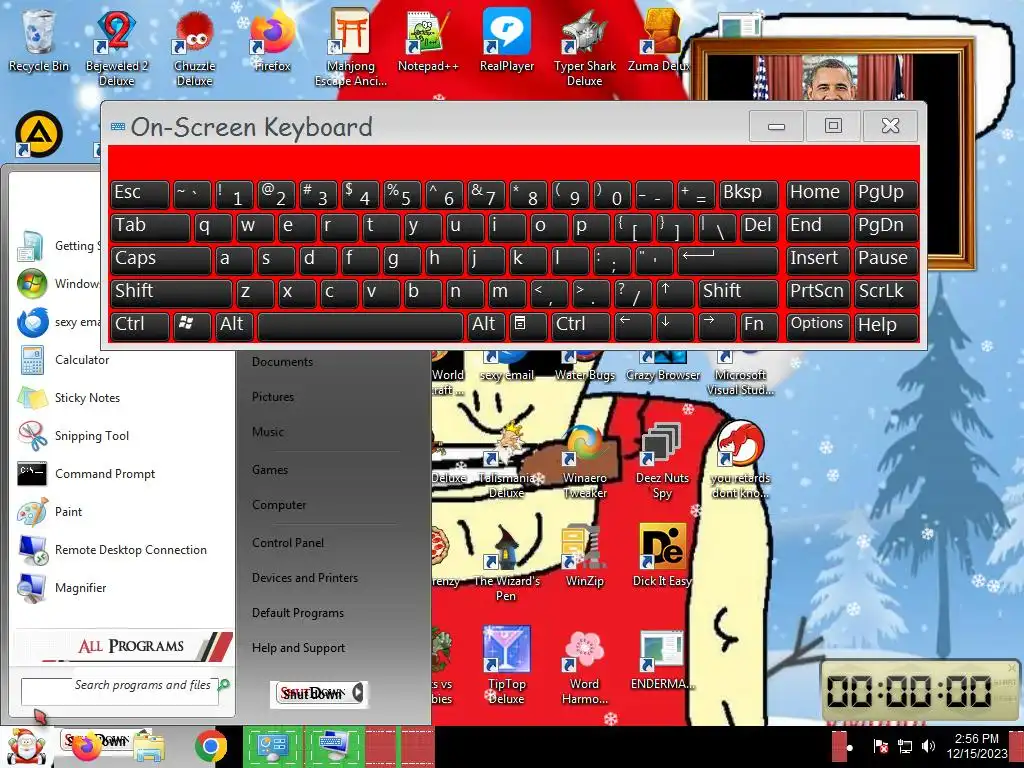Open Chrome from the taskbar

click(x=210, y=746)
